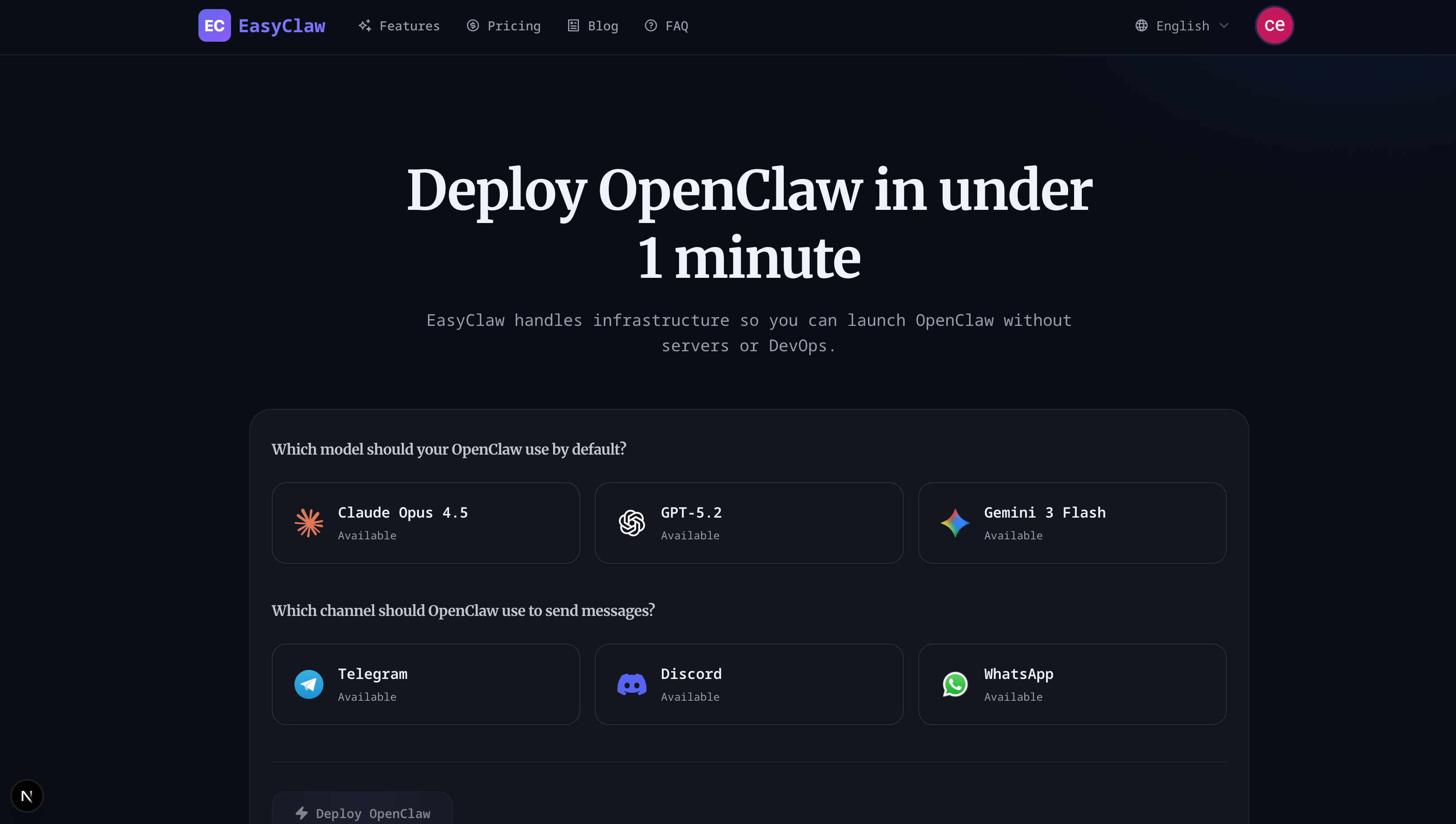
Task: Open the Blog page
Action: tap(593, 25)
